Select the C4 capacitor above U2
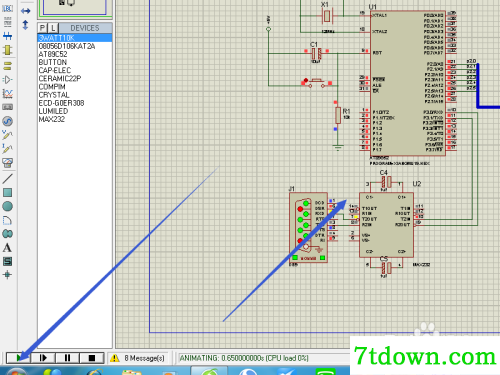The image size is (500, 375). (x=386, y=182)
